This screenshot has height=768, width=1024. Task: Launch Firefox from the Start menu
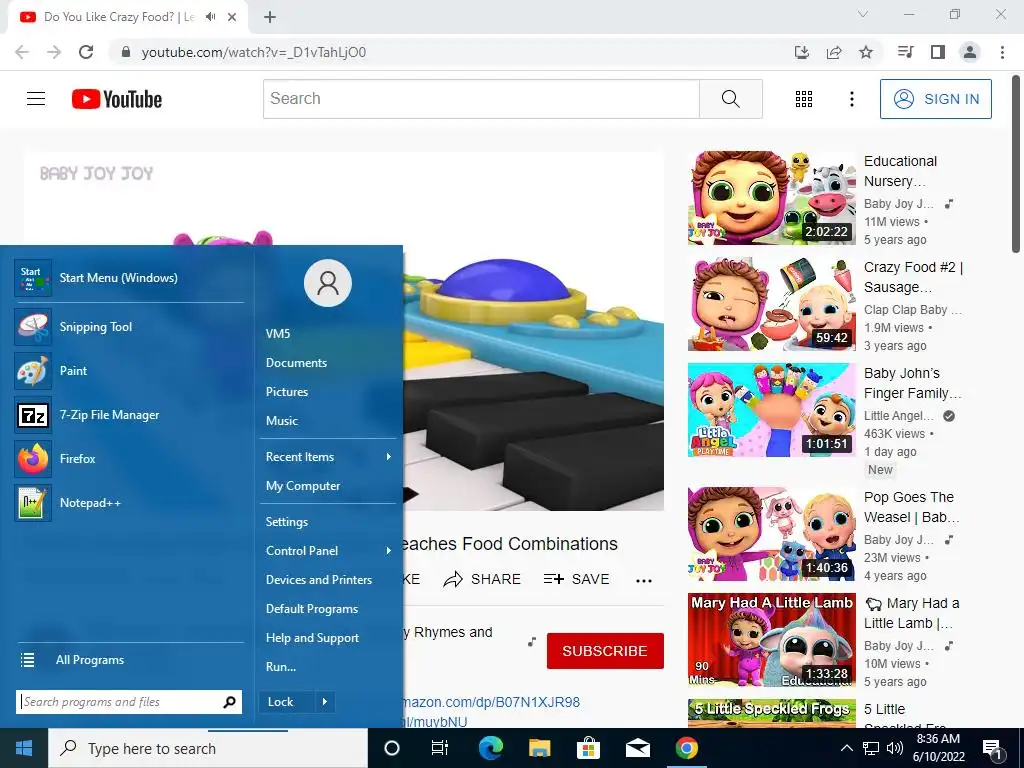pyautogui.click(x=33, y=458)
